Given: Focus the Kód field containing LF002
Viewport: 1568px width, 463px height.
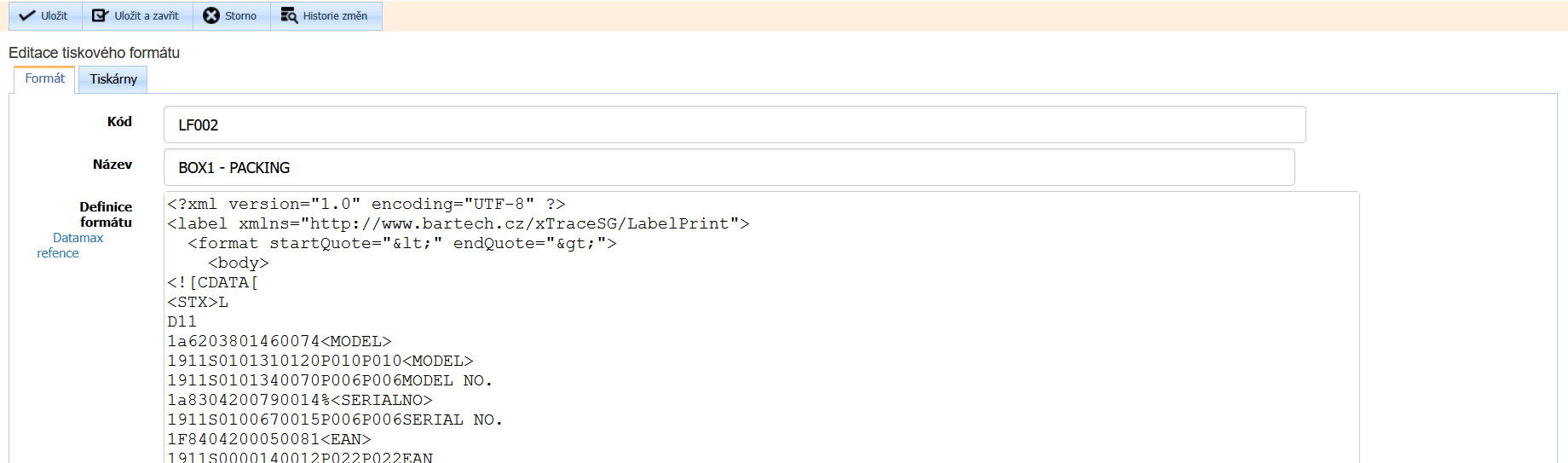Looking at the screenshot, I should click(733, 125).
